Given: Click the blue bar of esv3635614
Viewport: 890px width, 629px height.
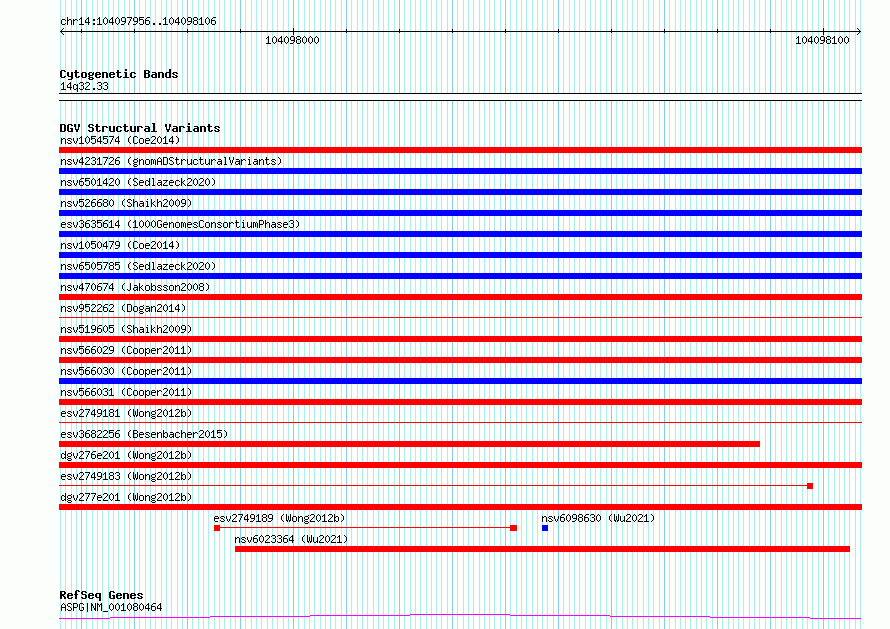Looking at the screenshot, I should 460,234.
